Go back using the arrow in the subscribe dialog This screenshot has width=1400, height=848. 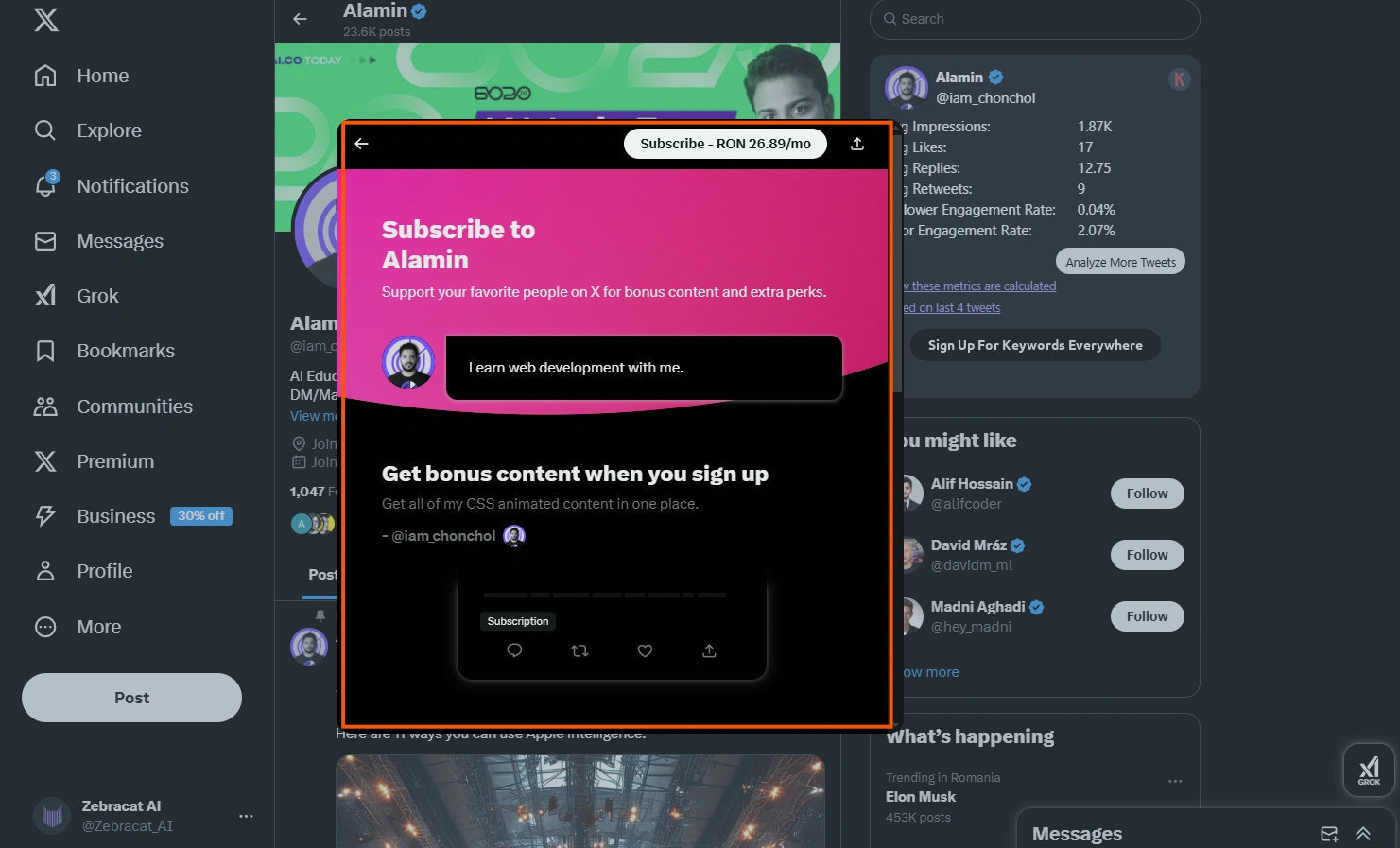361,144
